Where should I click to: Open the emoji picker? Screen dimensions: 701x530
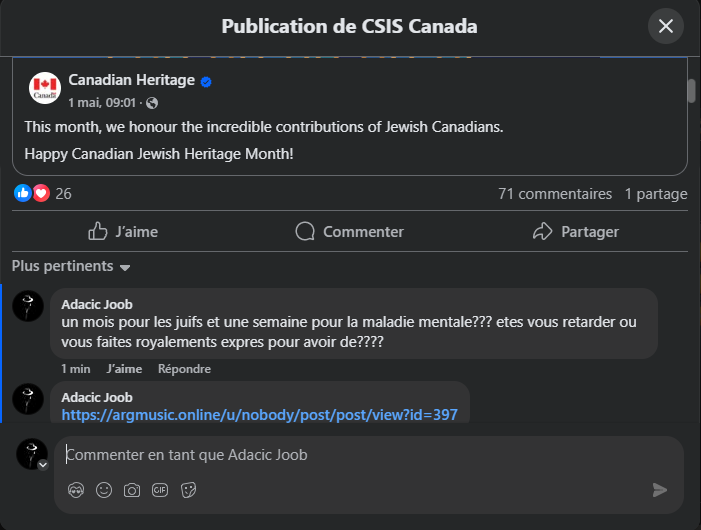(x=104, y=490)
